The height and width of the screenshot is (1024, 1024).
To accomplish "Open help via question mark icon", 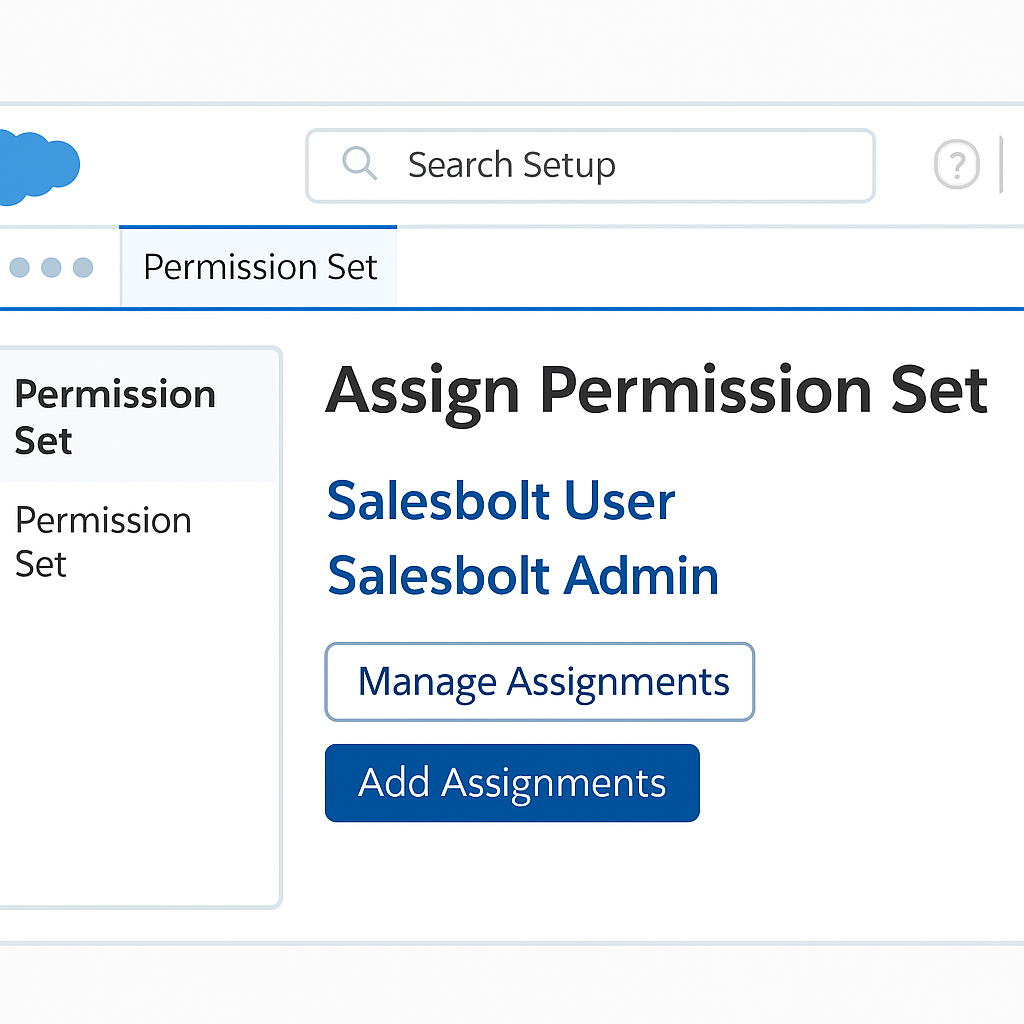I will tap(956, 165).
